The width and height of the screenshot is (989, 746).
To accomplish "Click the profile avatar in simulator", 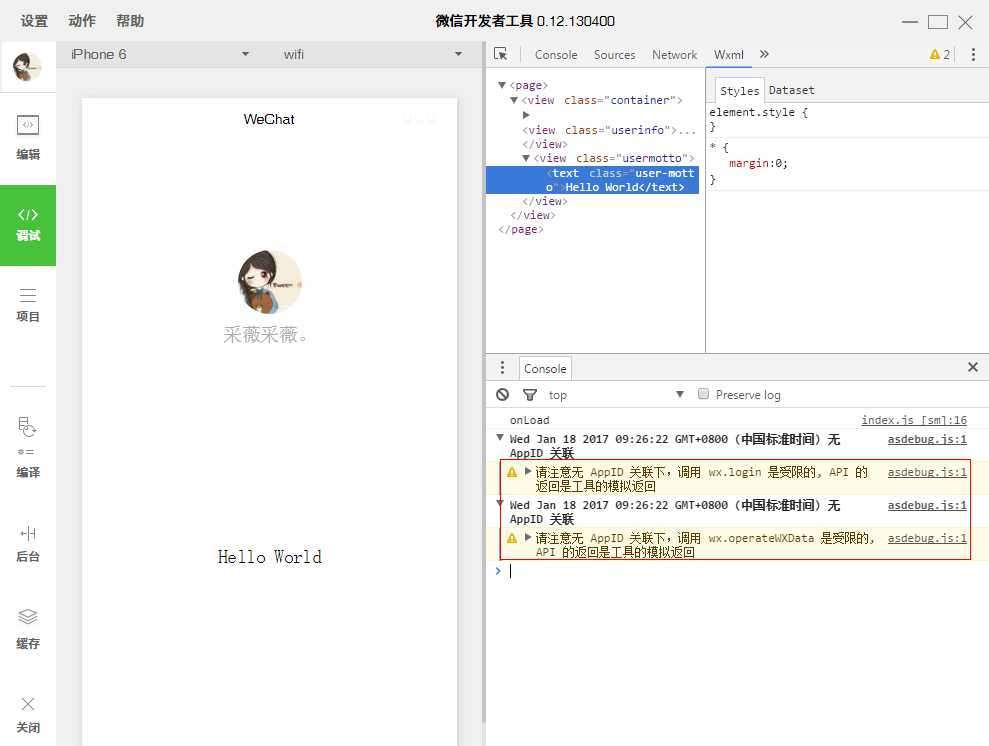I will pos(269,282).
